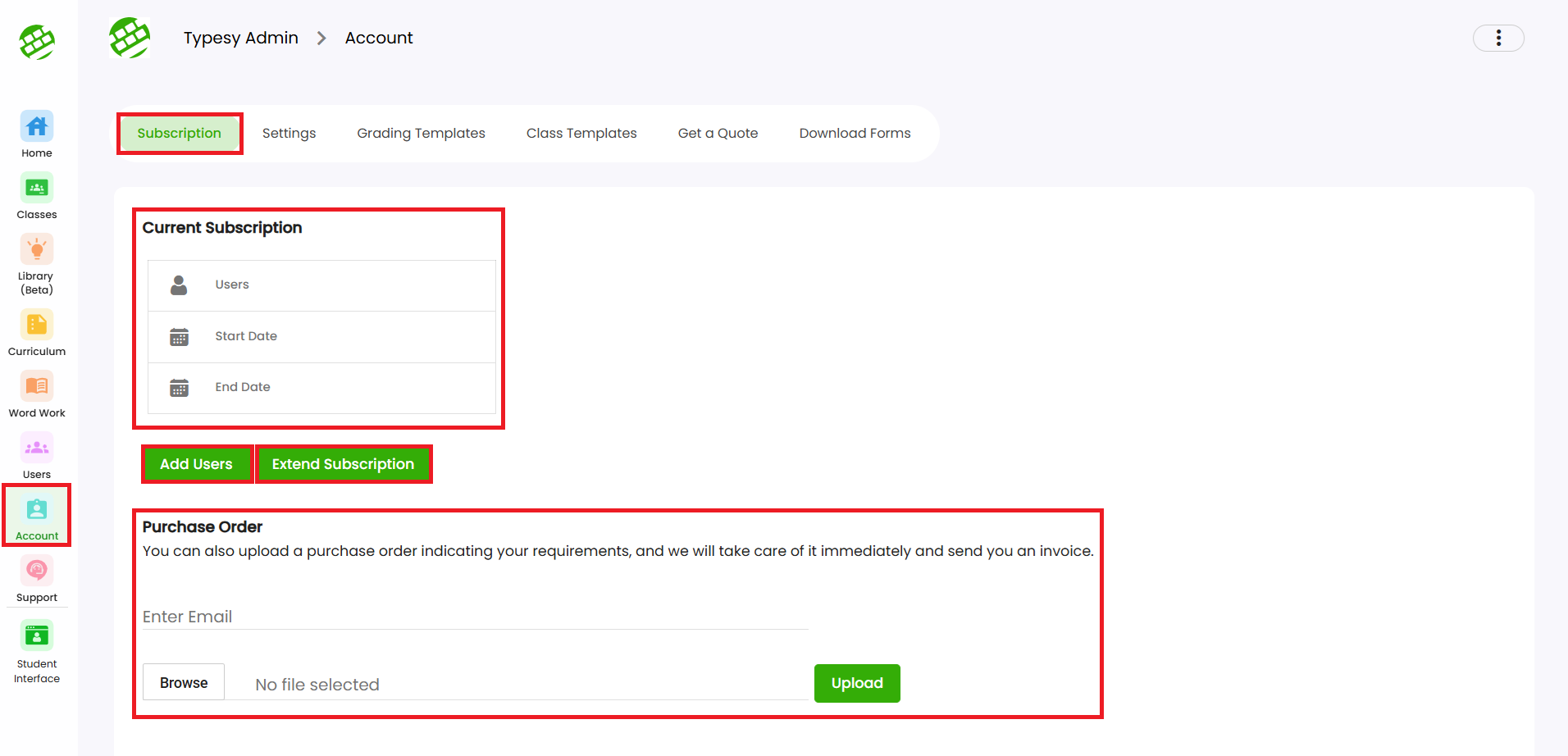Viewport: 1568px width, 756px height.
Task: Click the Typesy logo beside Typesy Admin
Action: pyautogui.click(x=130, y=38)
